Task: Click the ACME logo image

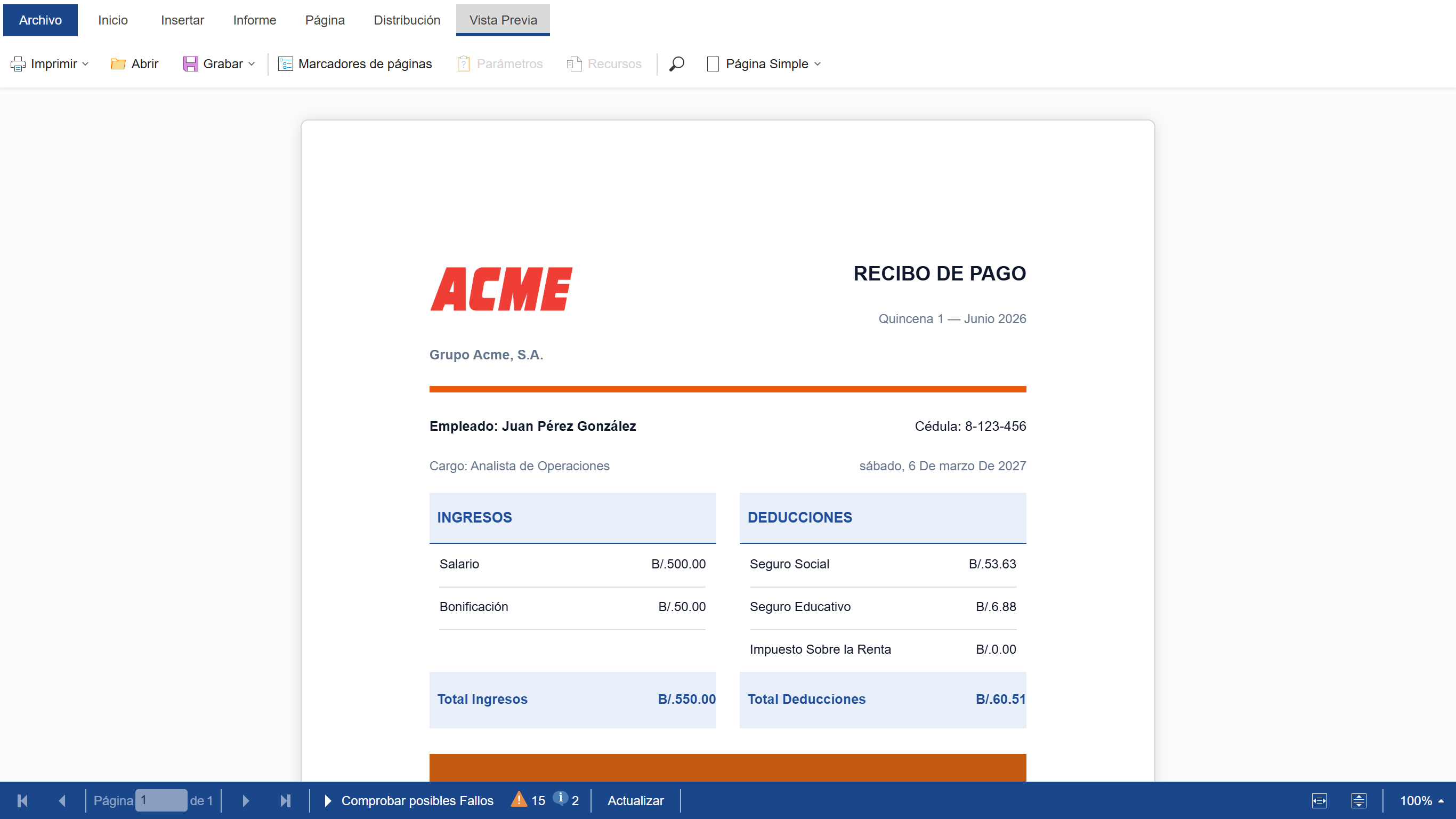Action: [x=501, y=289]
